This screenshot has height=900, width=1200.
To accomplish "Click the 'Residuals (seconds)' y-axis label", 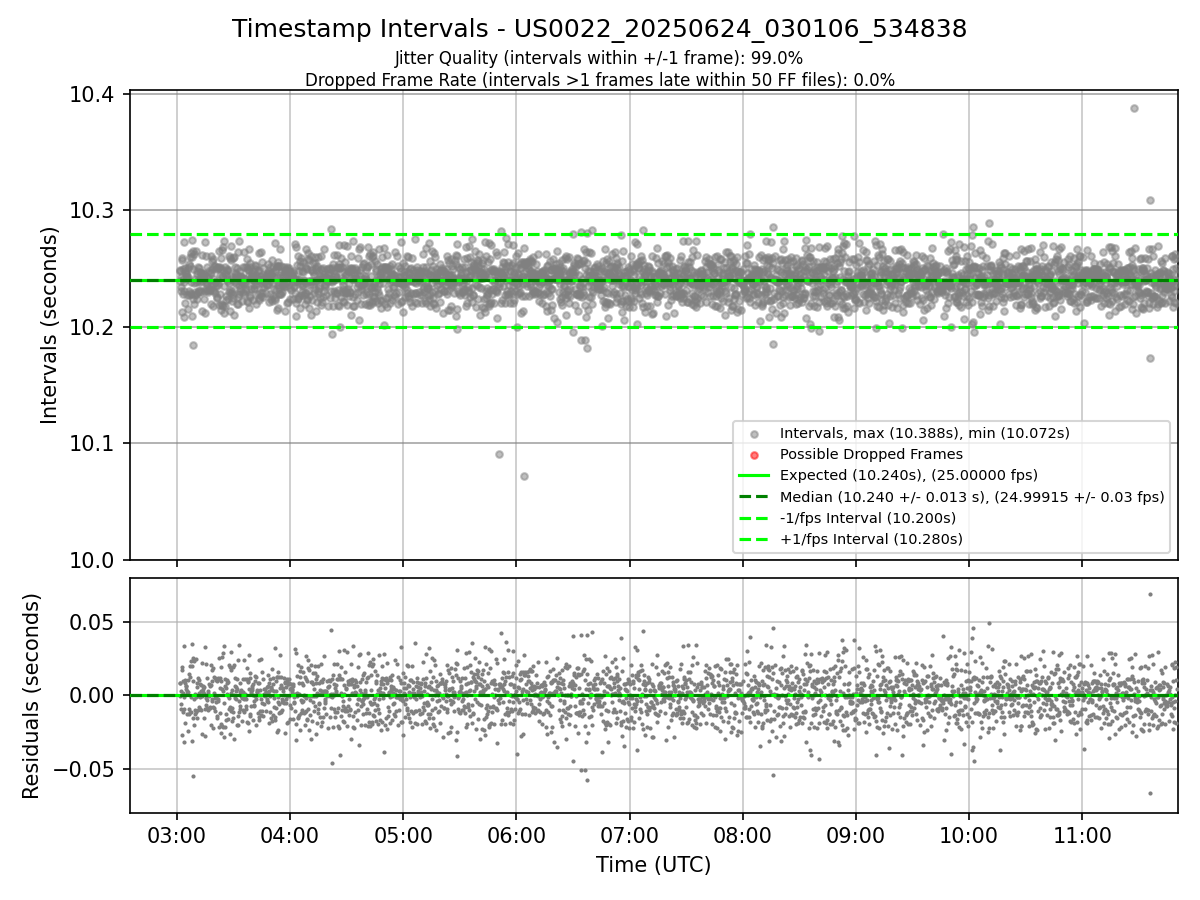I will 31,696.
